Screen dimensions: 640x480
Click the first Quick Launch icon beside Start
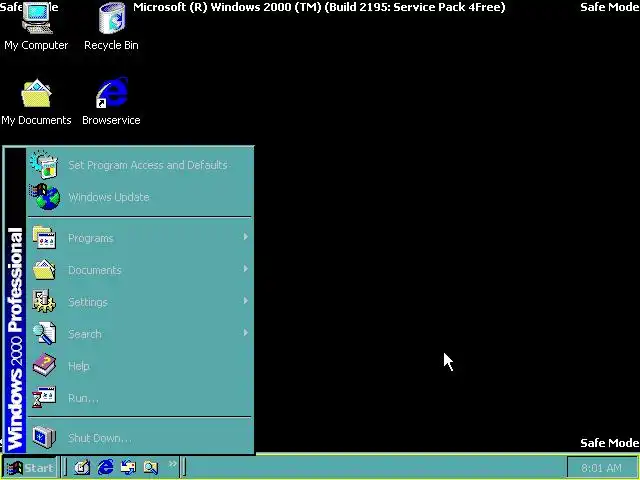(x=82, y=467)
